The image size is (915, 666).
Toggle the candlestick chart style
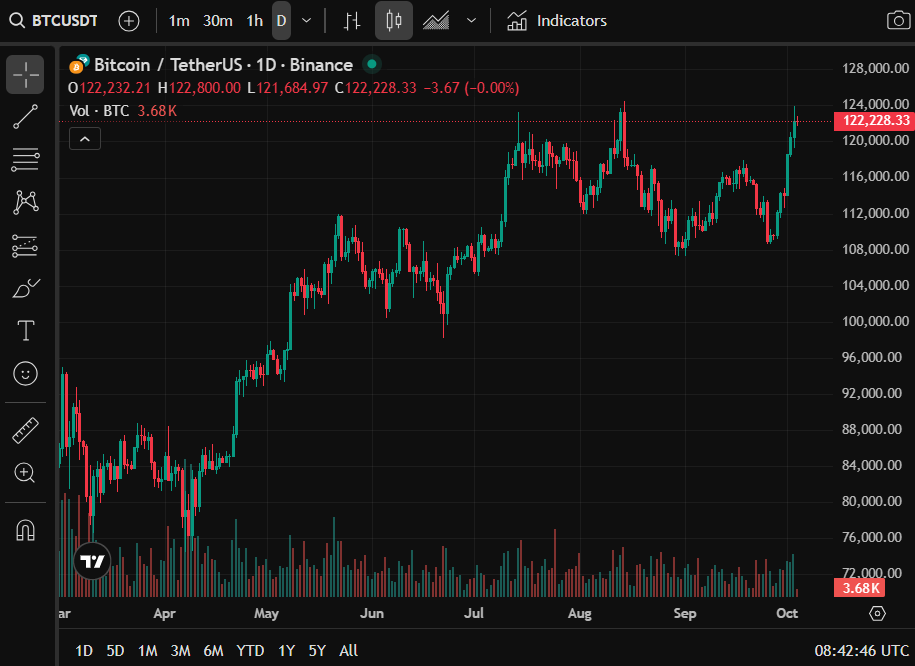394,21
